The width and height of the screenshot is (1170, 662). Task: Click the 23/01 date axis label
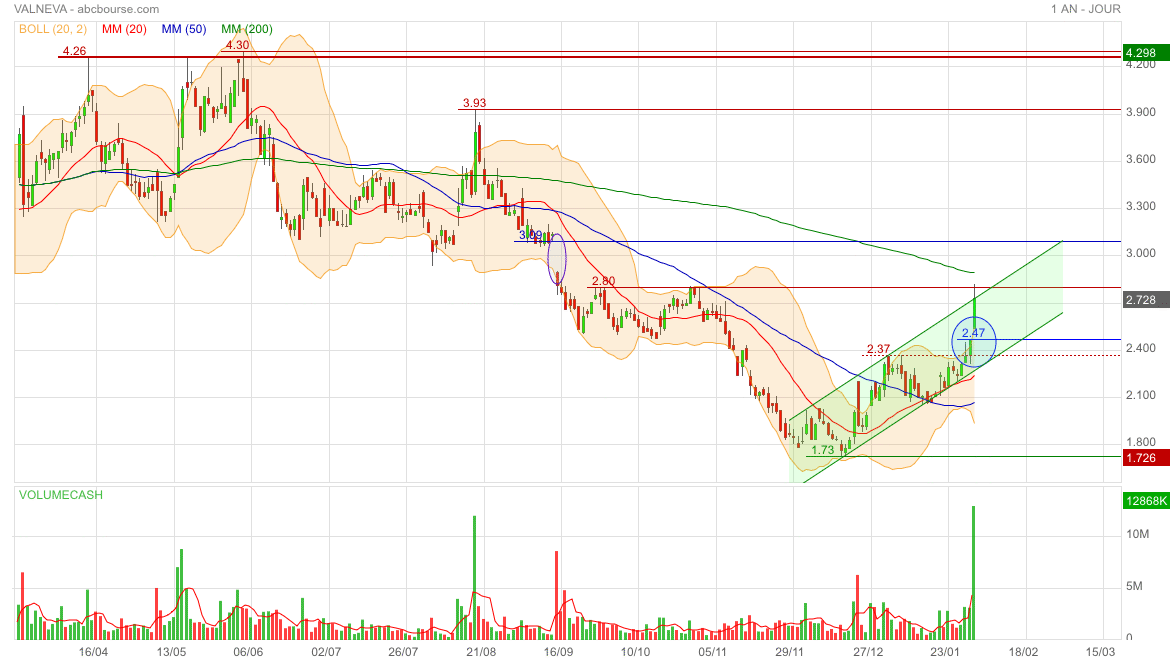click(x=945, y=652)
